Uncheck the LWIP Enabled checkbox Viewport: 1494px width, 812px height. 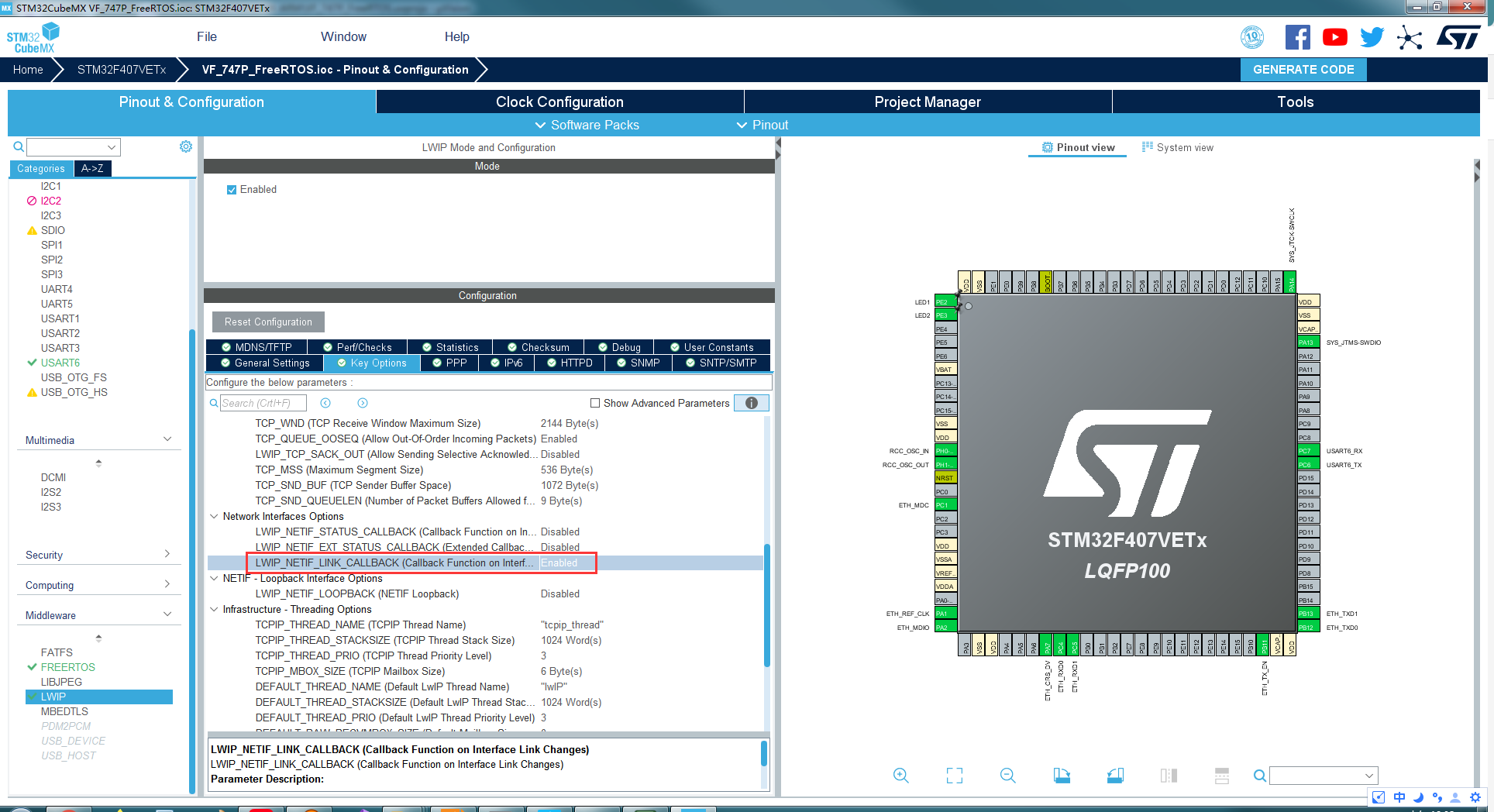231,189
